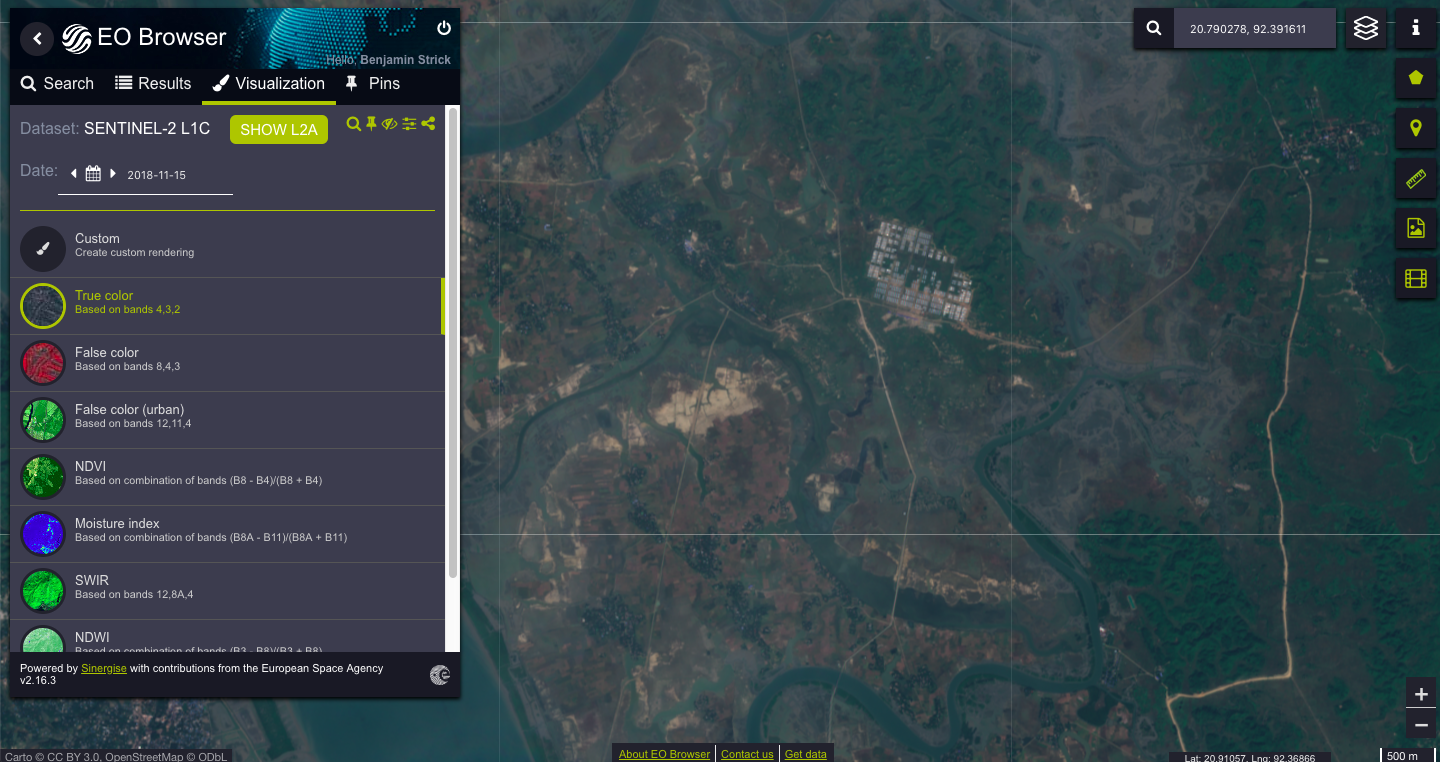Open the Sinergise link
Image resolution: width=1440 pixels, height=762 pixels.
coord(104,668)
